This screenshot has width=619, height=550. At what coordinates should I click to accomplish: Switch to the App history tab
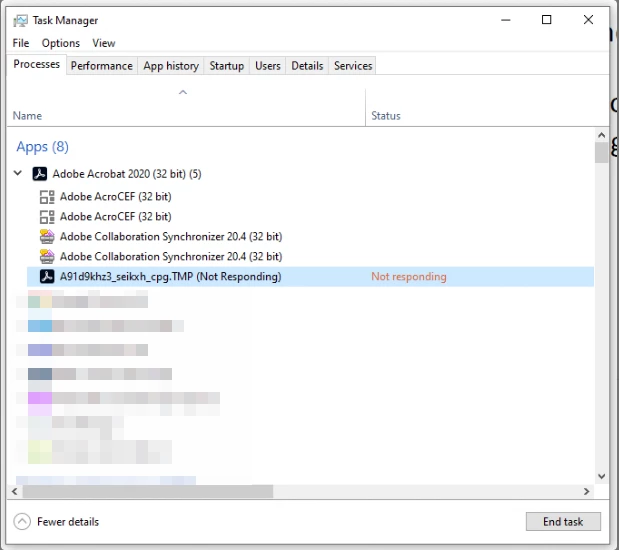coord(171,66)
